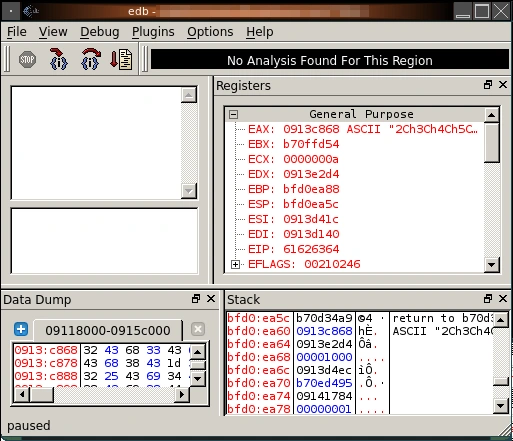Select the 09118000-0915c000 dump tab
Image resolution: width=513 pixels, height=441 pixels.
point(108,330)
